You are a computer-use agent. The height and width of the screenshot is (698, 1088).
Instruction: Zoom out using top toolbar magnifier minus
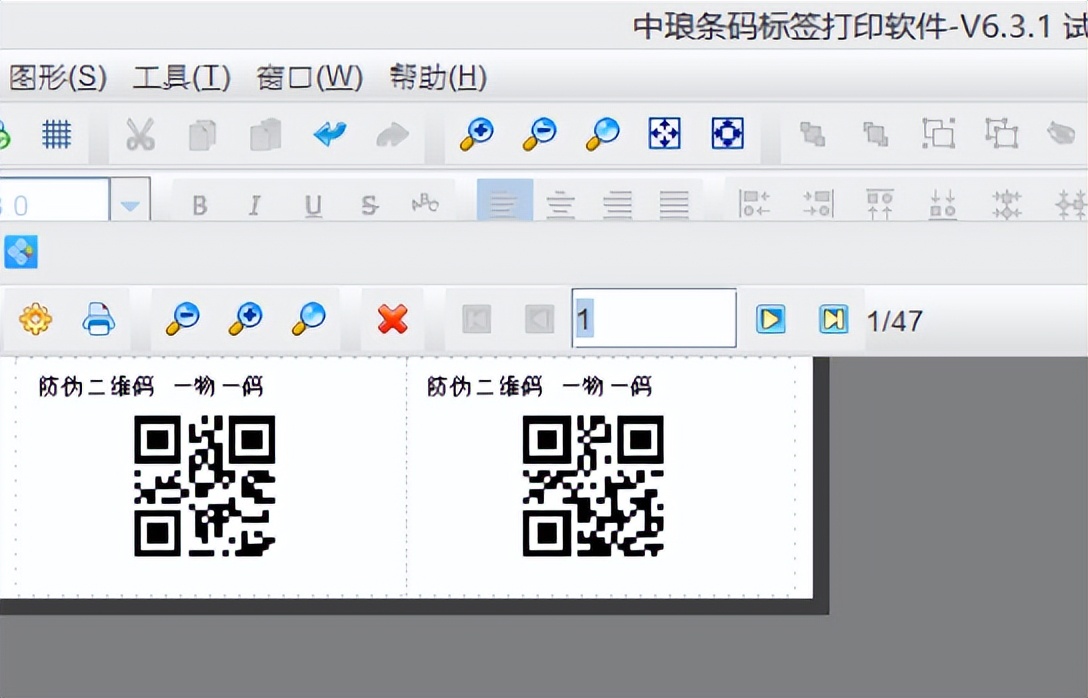[539, 134]
